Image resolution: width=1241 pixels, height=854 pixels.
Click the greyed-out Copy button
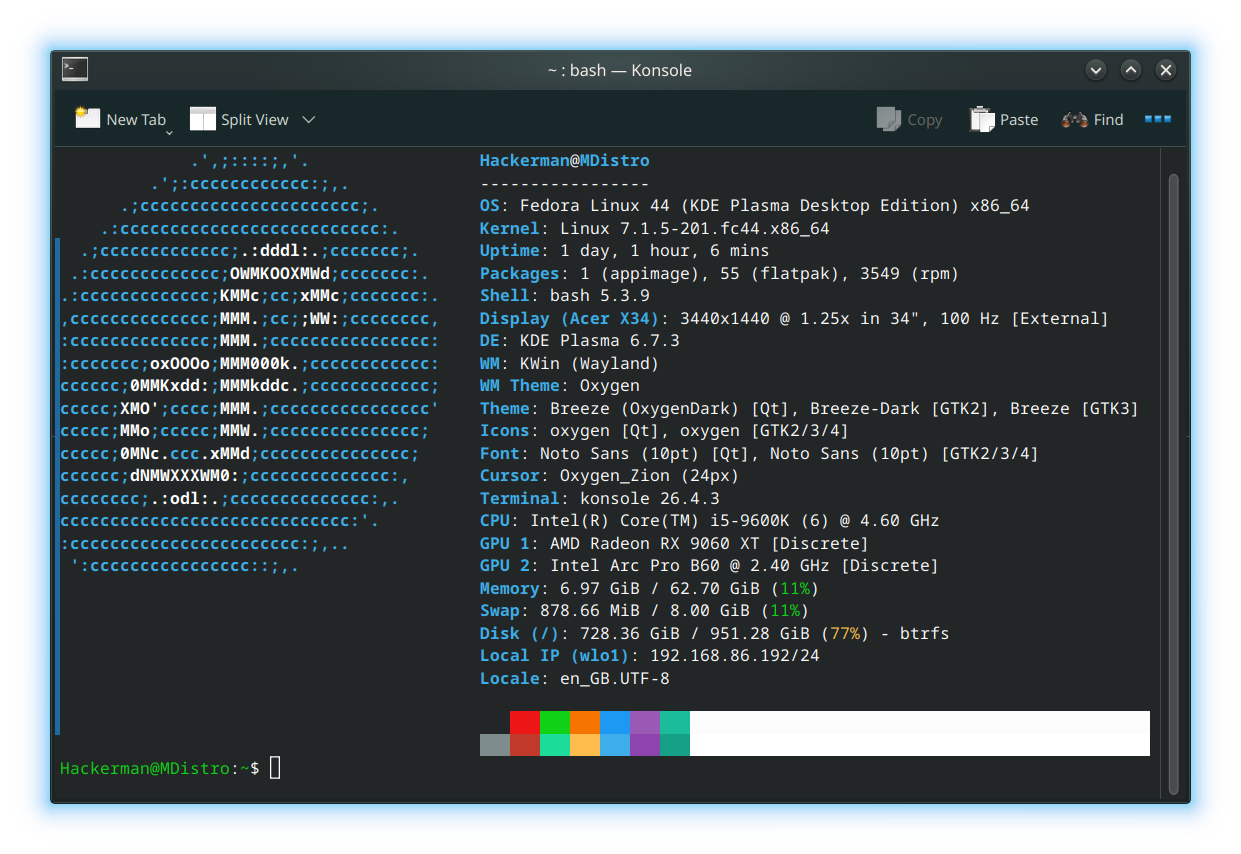pos(910,119)
